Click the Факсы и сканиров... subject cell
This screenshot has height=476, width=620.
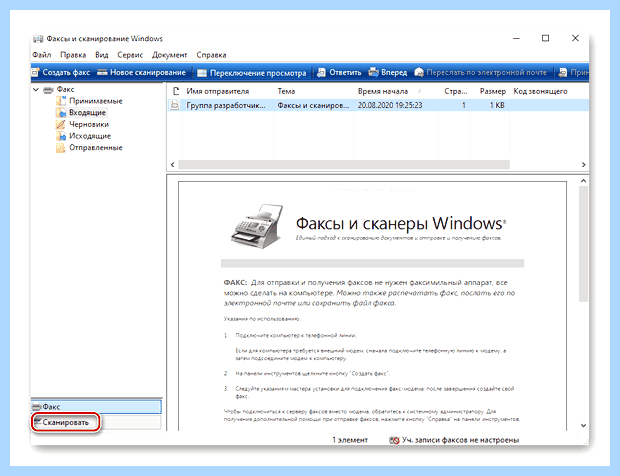click(x=313, y=105)
